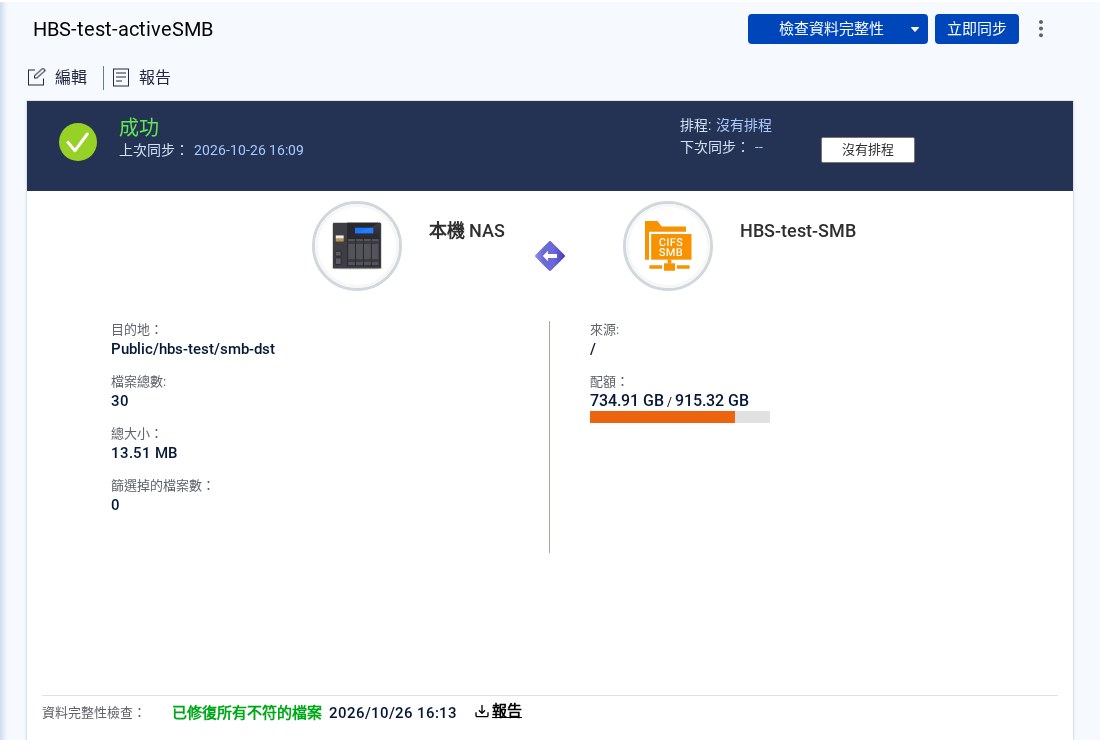The height and width of the screenshot is (740, 1100).
Task: Click destination path Public/hbs-test/smb-dst
Action: click(193, 349)
